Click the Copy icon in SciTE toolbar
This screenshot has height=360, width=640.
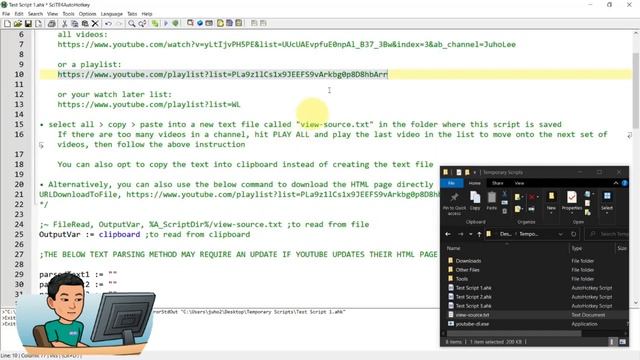(x=75, y=24)
